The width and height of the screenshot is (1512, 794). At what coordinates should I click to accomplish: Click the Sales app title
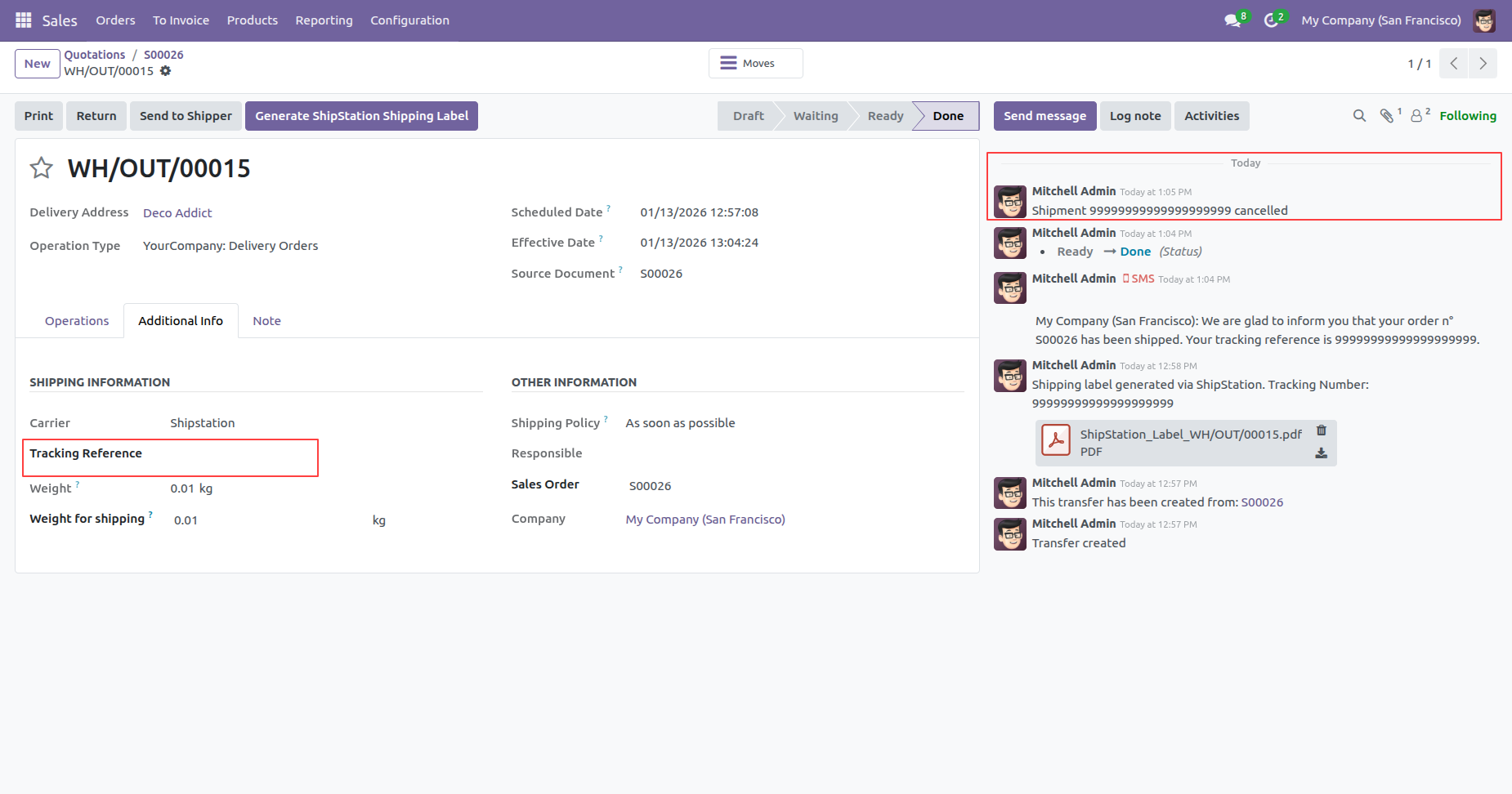pyautogui.click(x=60, y=20)
